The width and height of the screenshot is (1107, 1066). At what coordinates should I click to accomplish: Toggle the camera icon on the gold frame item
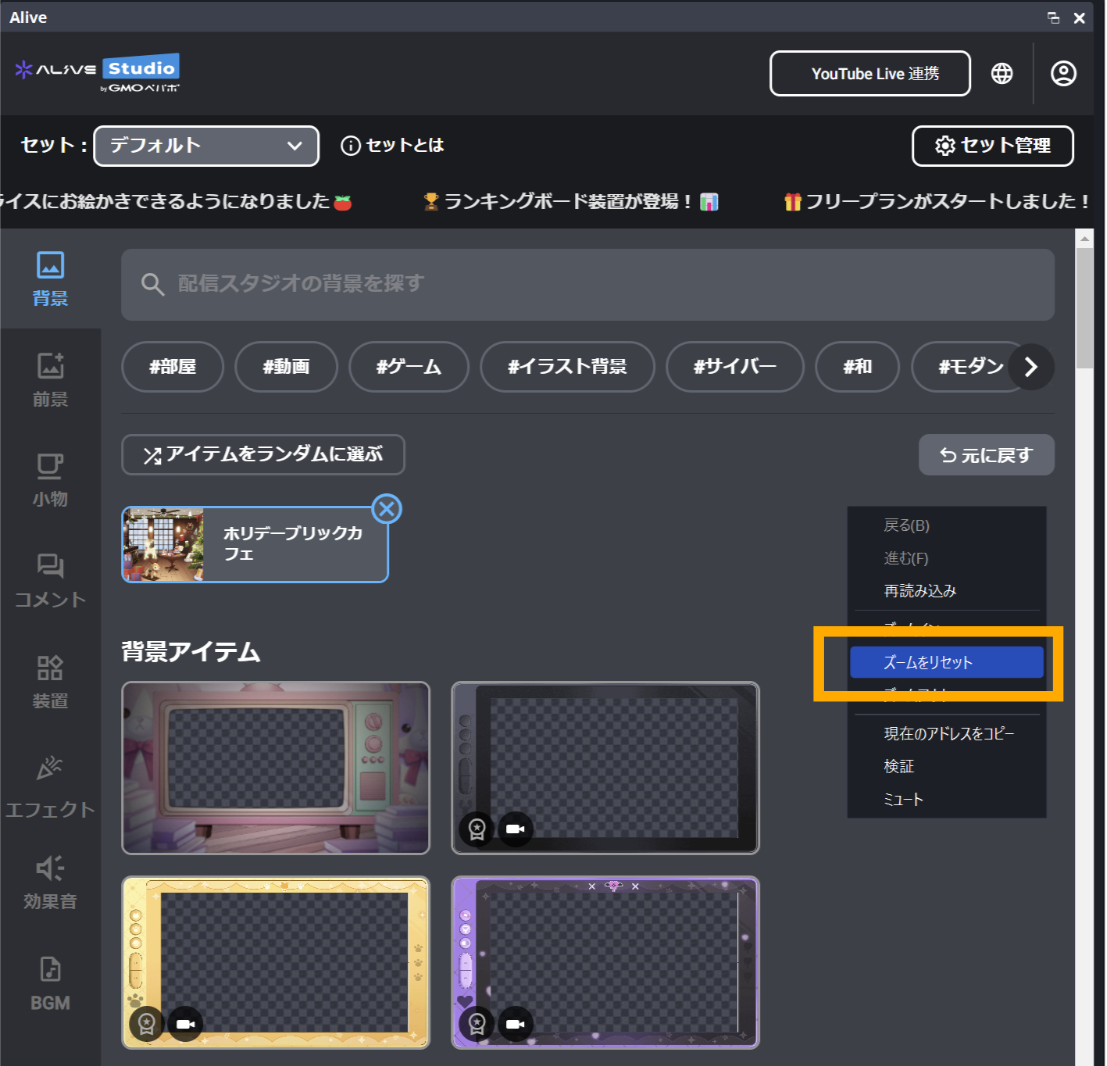[x=184, y=1023]
